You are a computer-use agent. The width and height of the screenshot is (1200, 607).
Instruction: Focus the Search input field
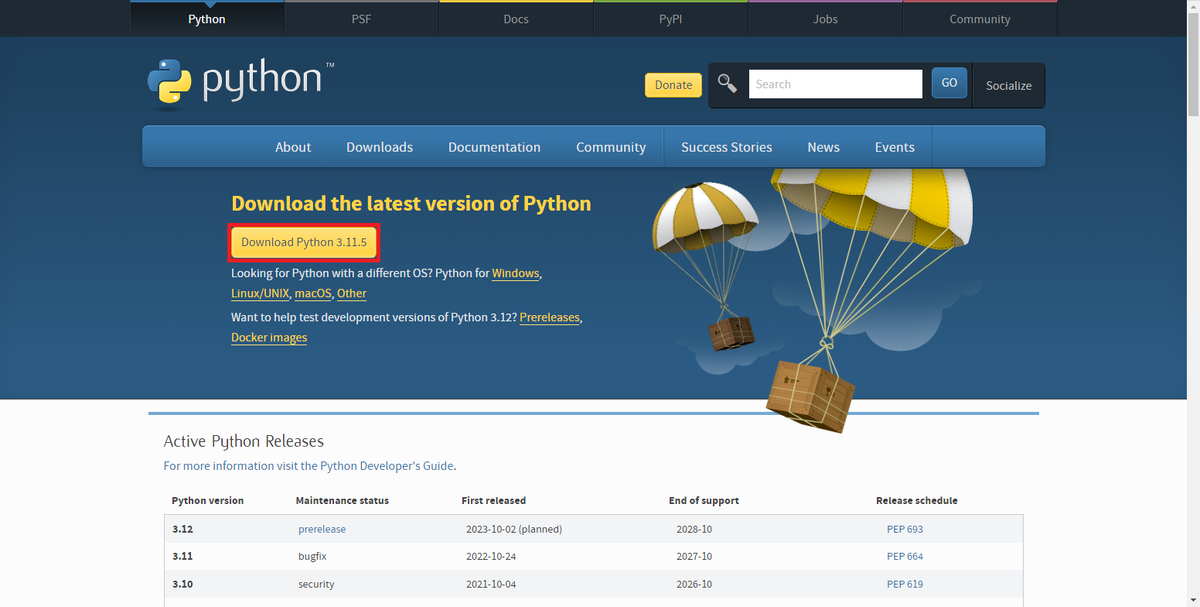point(835,84)
